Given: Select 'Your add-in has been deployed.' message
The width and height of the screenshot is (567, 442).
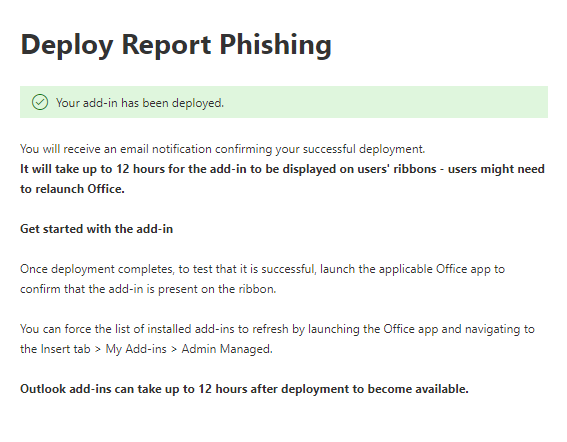Looking at the screenshot, I should pyautogui.click(x=140, y=103).
